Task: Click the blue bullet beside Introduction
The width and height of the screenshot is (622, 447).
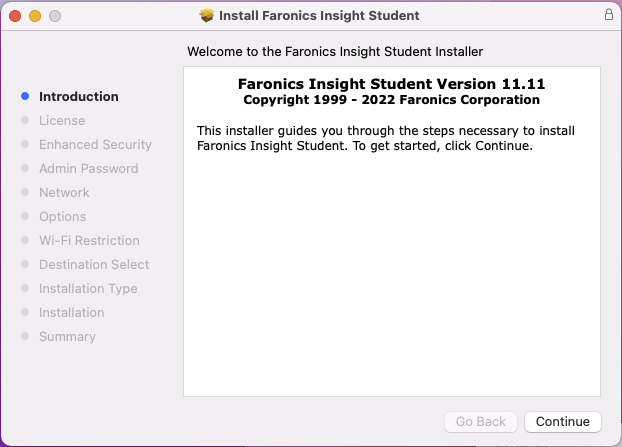Action: (x=25, y=97)
